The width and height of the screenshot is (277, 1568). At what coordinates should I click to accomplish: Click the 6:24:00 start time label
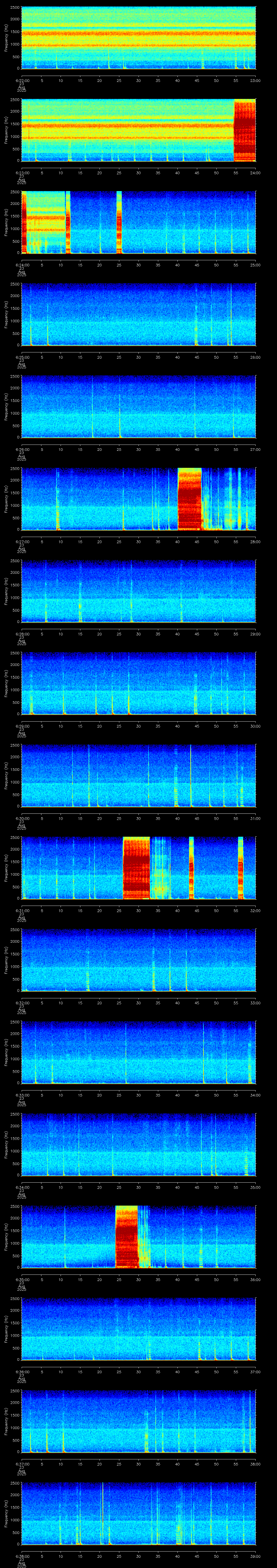(x=22, y=265)
